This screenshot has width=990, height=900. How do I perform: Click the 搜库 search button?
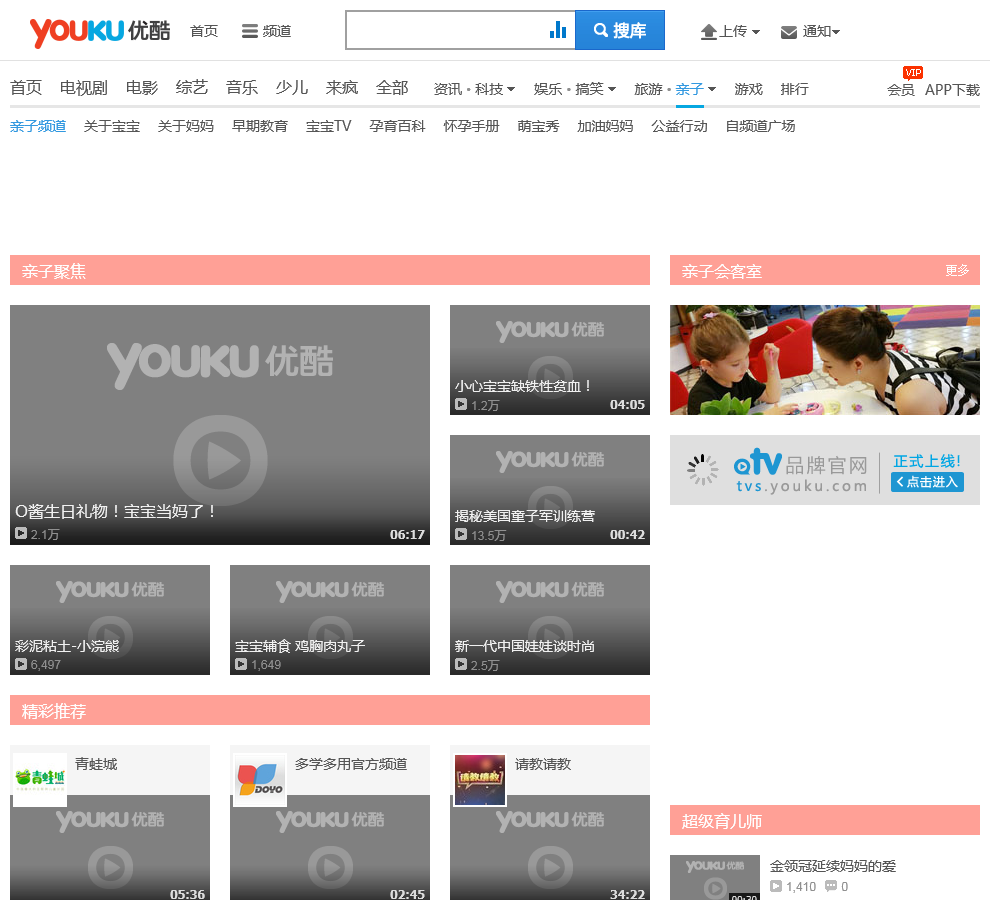point(620,30)
